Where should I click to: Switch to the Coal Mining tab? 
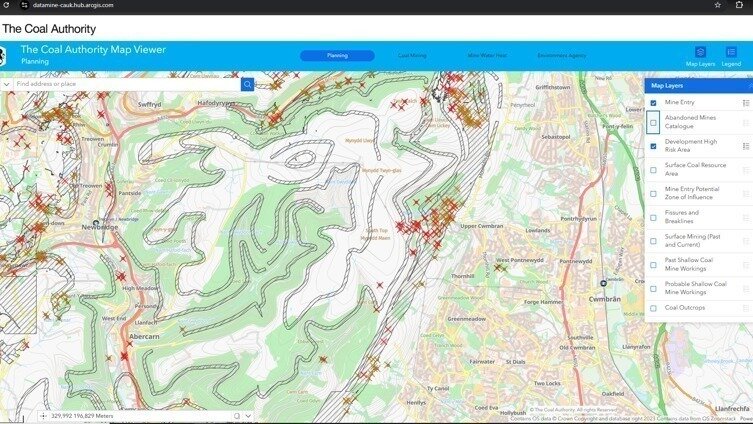click(x=412, y=56)
